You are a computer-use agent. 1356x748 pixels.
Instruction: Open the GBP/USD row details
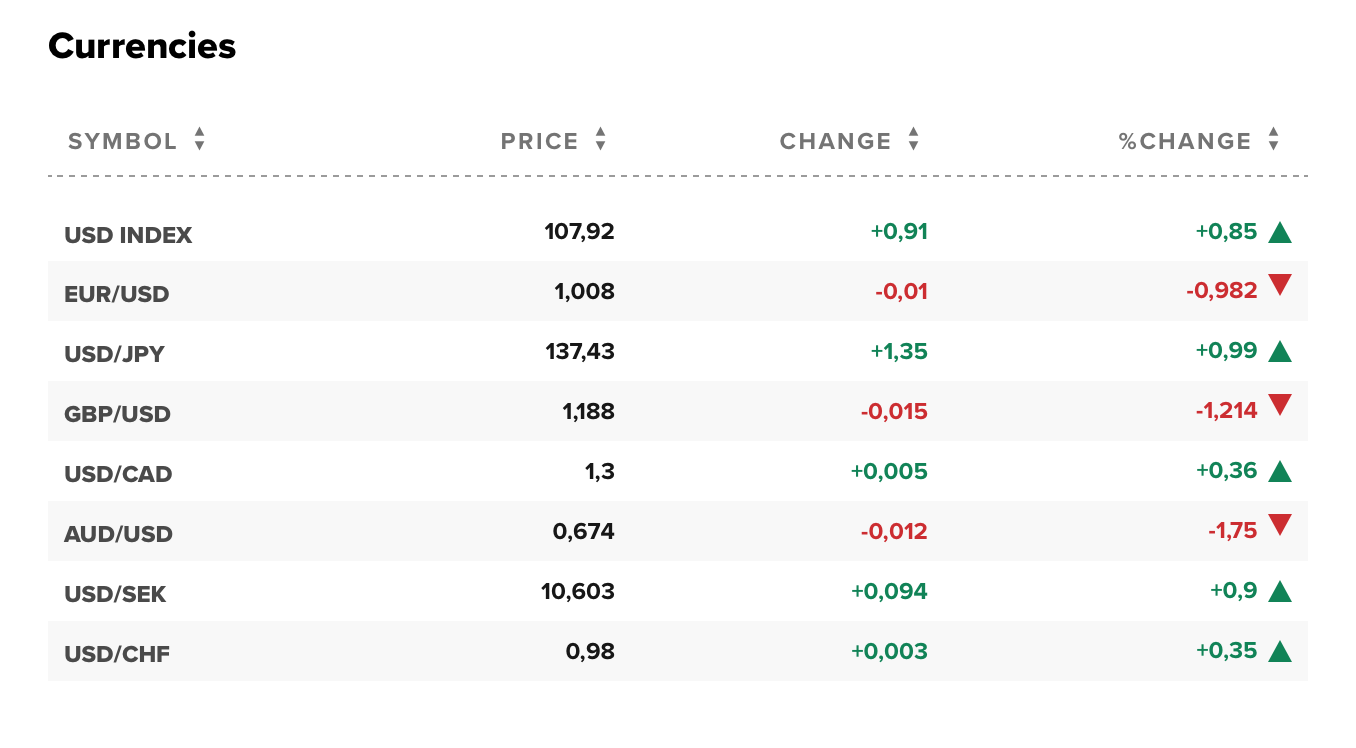coord(117,413)
